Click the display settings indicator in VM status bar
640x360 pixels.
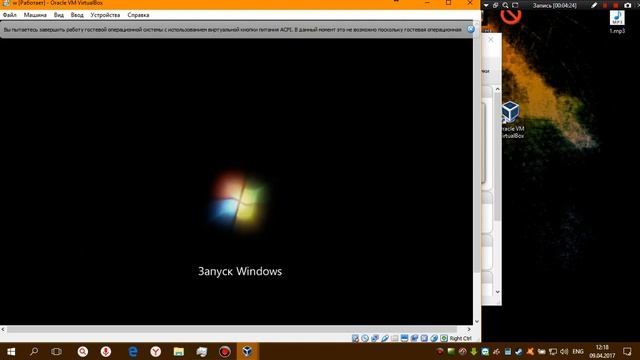click(404, 338)
